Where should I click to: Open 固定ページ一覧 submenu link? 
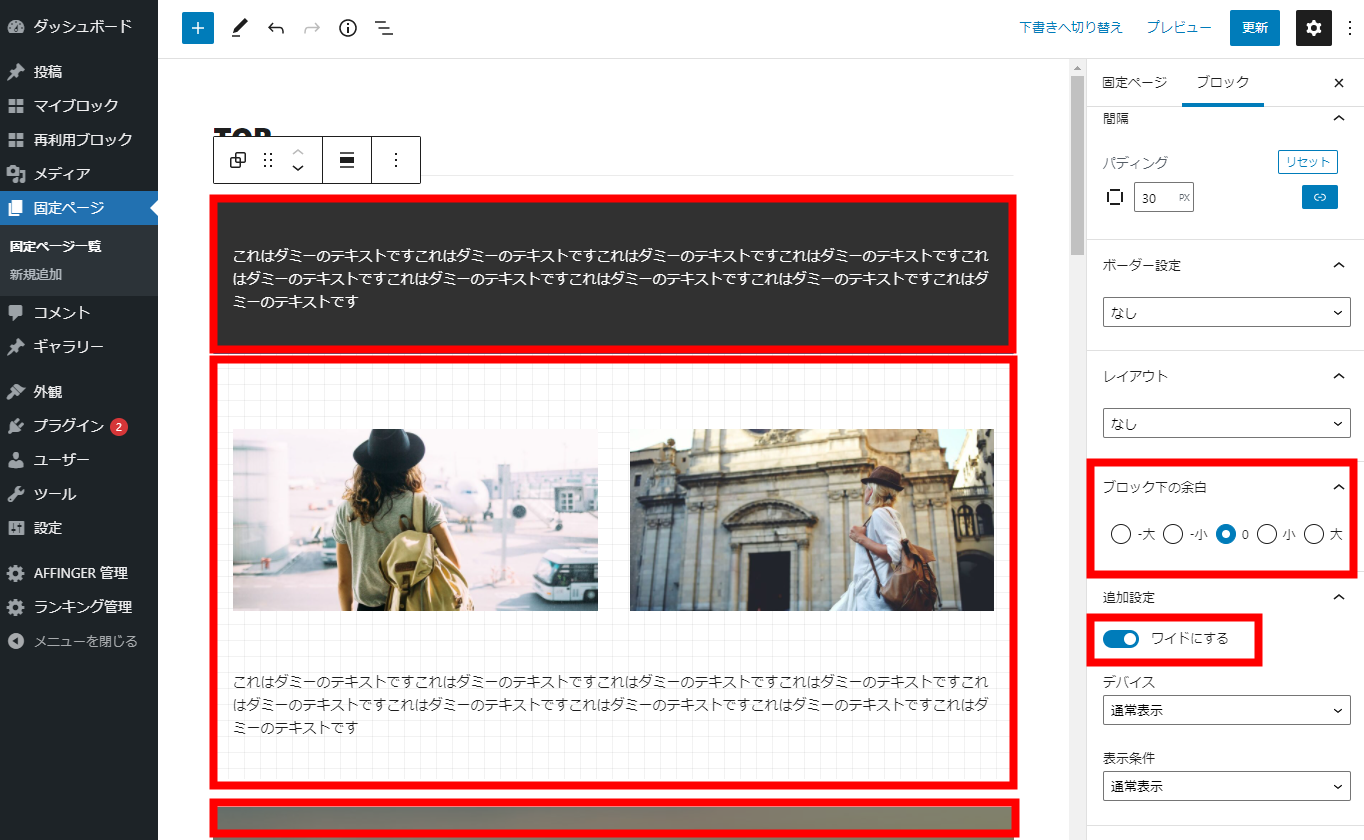click(x=56, y=246)
